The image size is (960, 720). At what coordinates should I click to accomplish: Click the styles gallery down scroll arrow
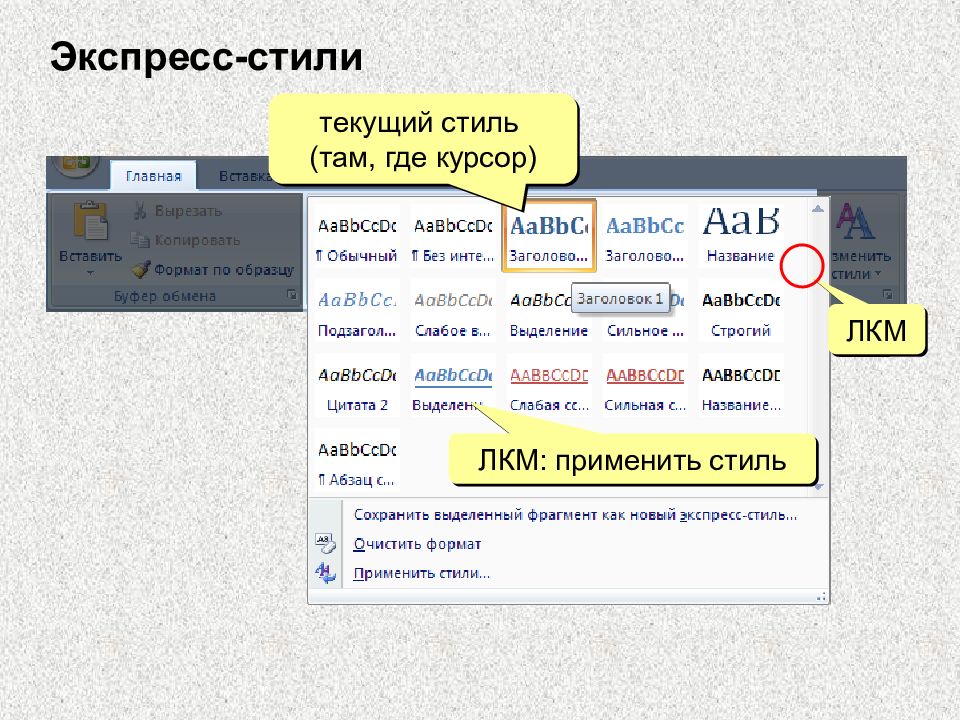click(819, 487)
